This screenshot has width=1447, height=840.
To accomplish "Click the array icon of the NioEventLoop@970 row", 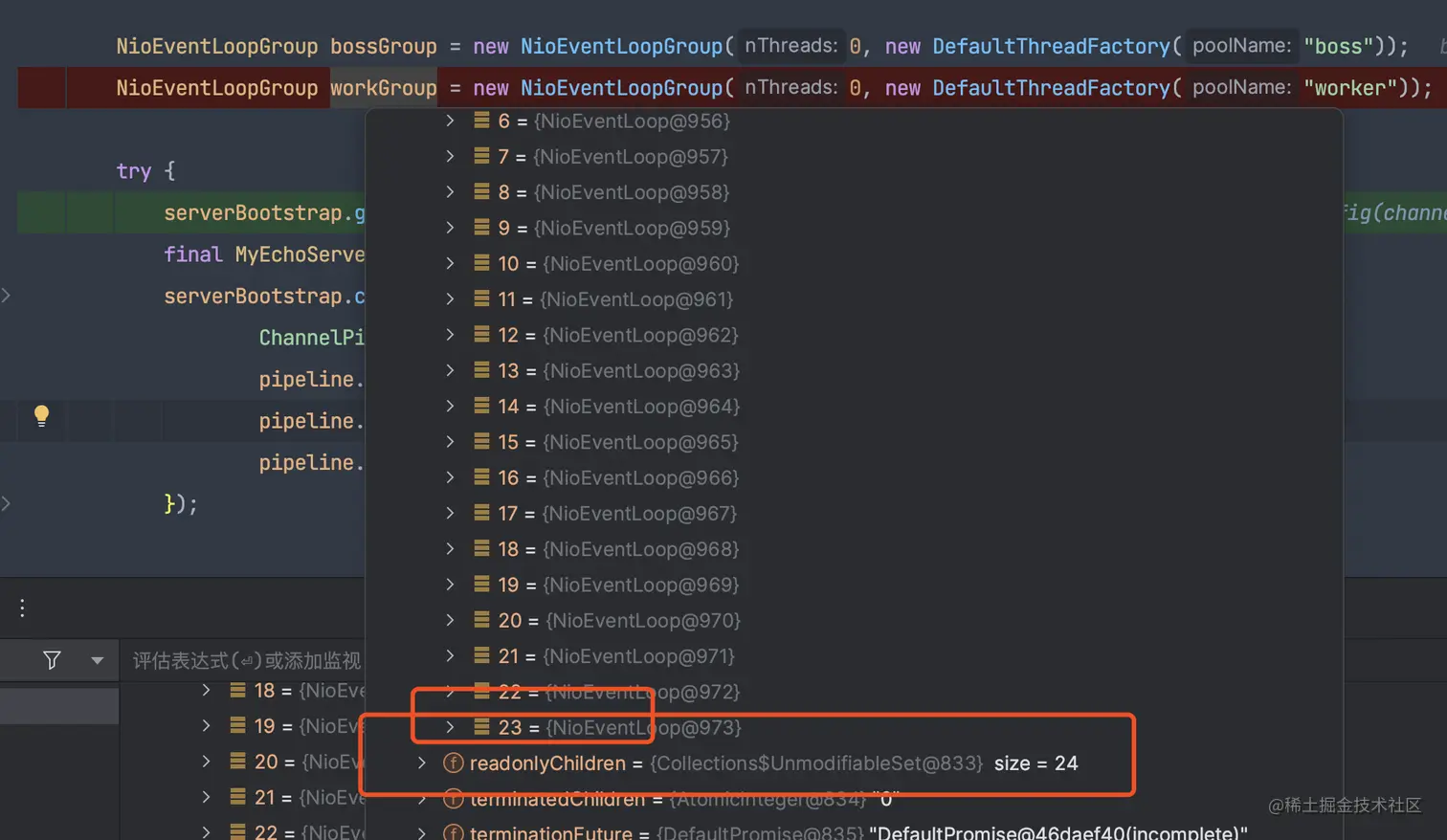I will [481, 620].
